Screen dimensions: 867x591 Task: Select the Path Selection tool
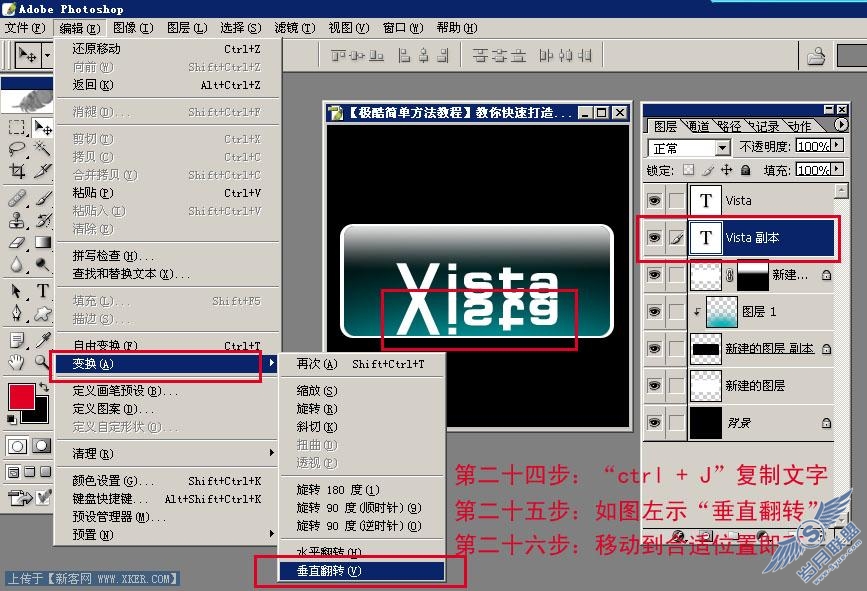tap(17, 291)
